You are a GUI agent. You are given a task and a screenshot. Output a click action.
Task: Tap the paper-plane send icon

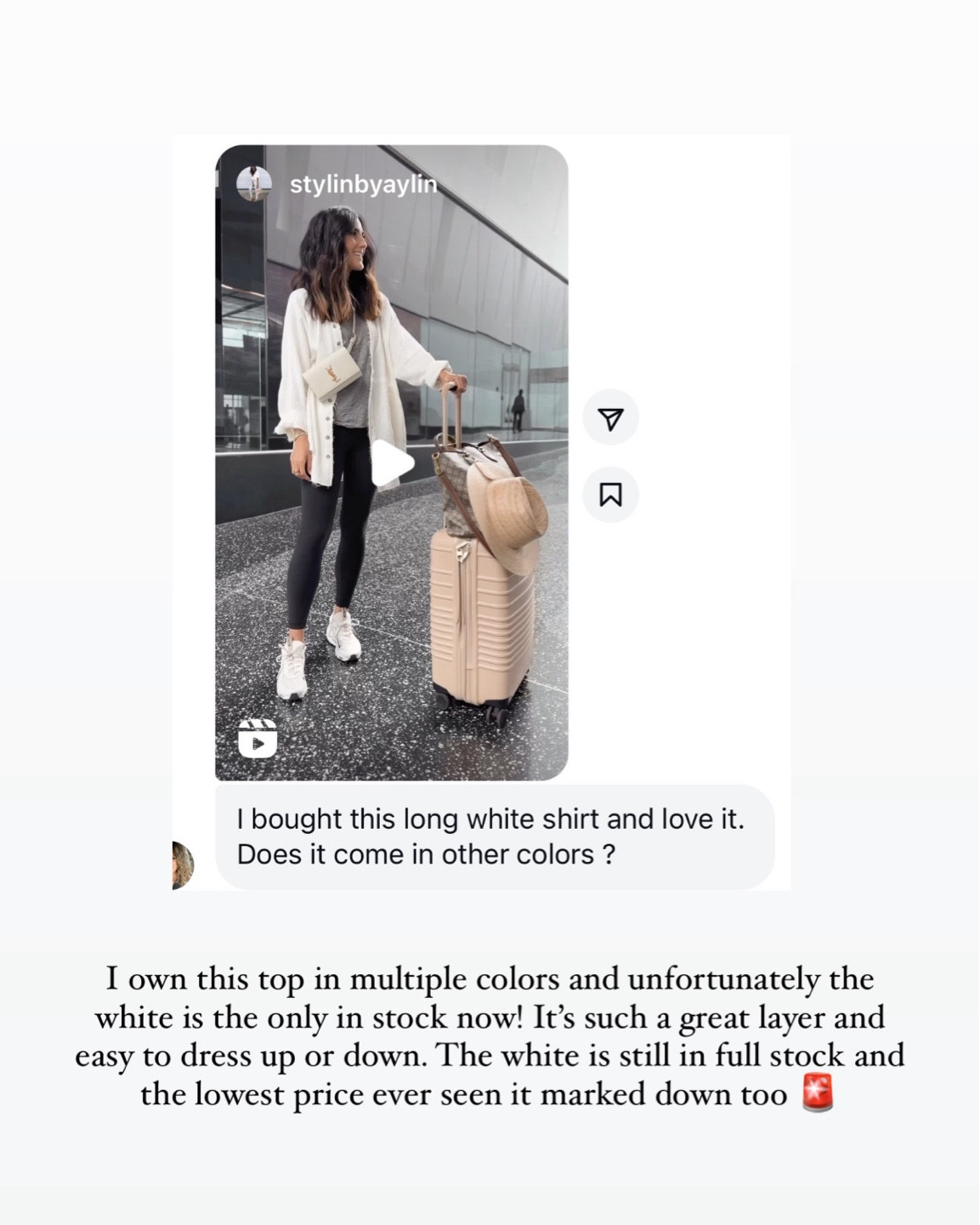610,418
